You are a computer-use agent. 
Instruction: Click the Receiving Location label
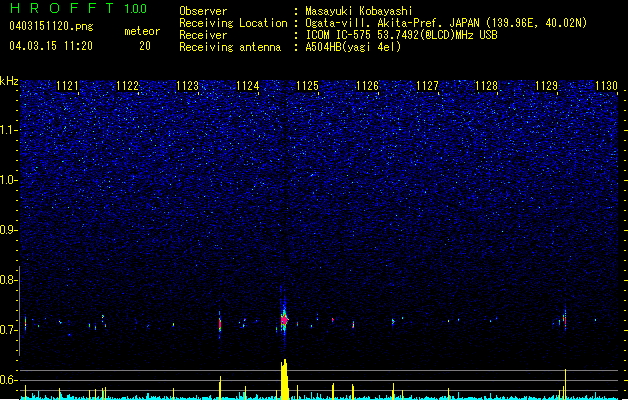(x=233, y=23)
